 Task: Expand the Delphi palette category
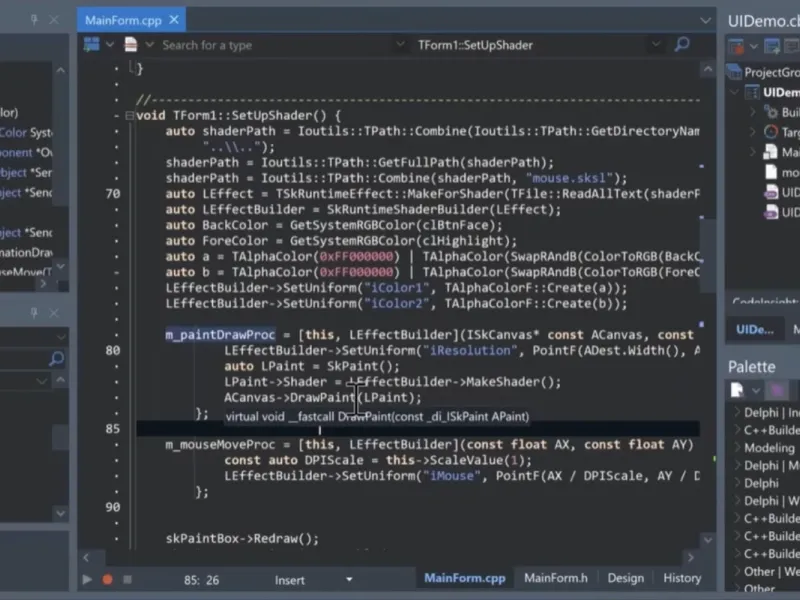(x=737, y=483)
